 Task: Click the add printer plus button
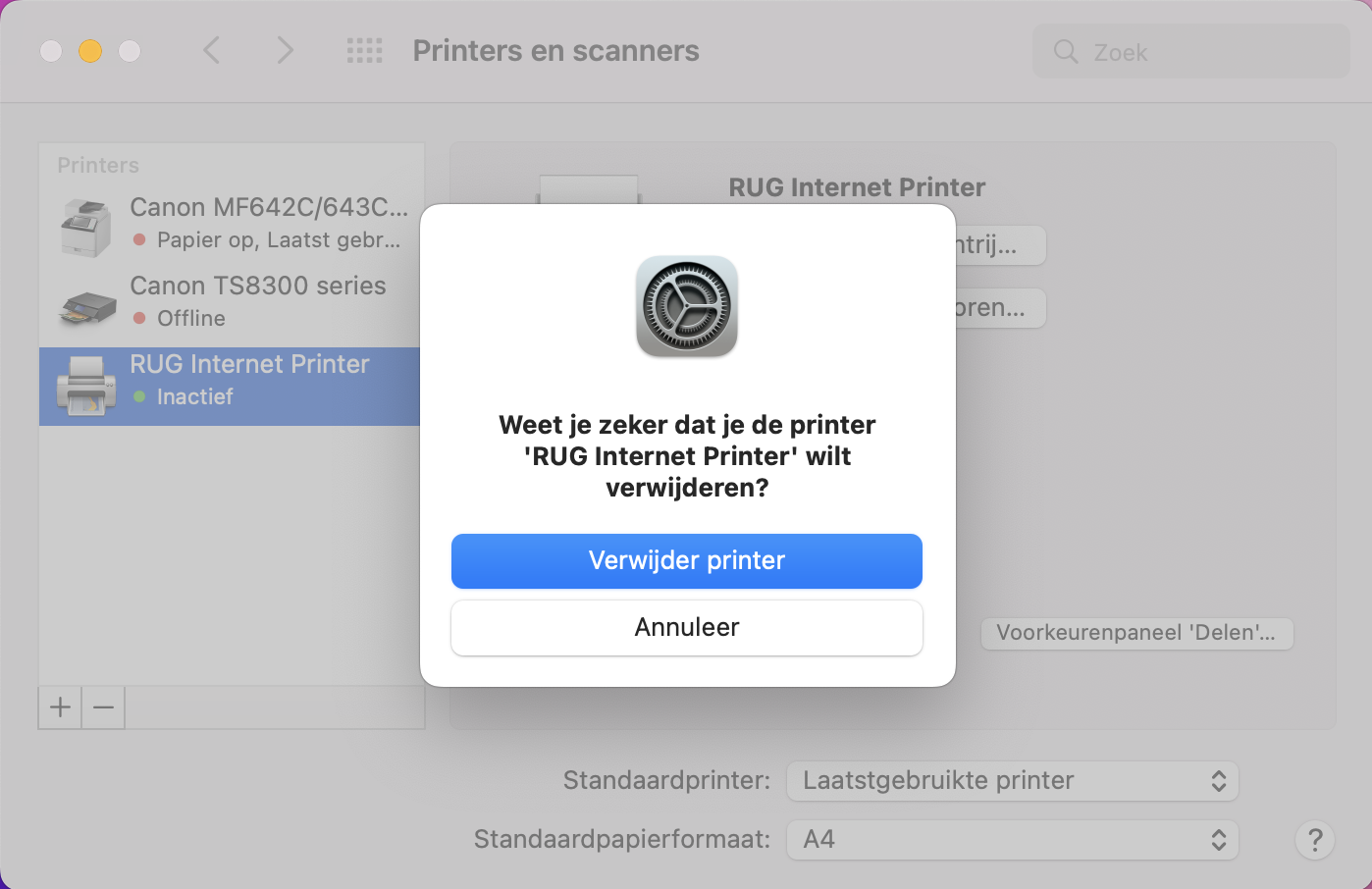pyautogui.click(x=59, y=706)
